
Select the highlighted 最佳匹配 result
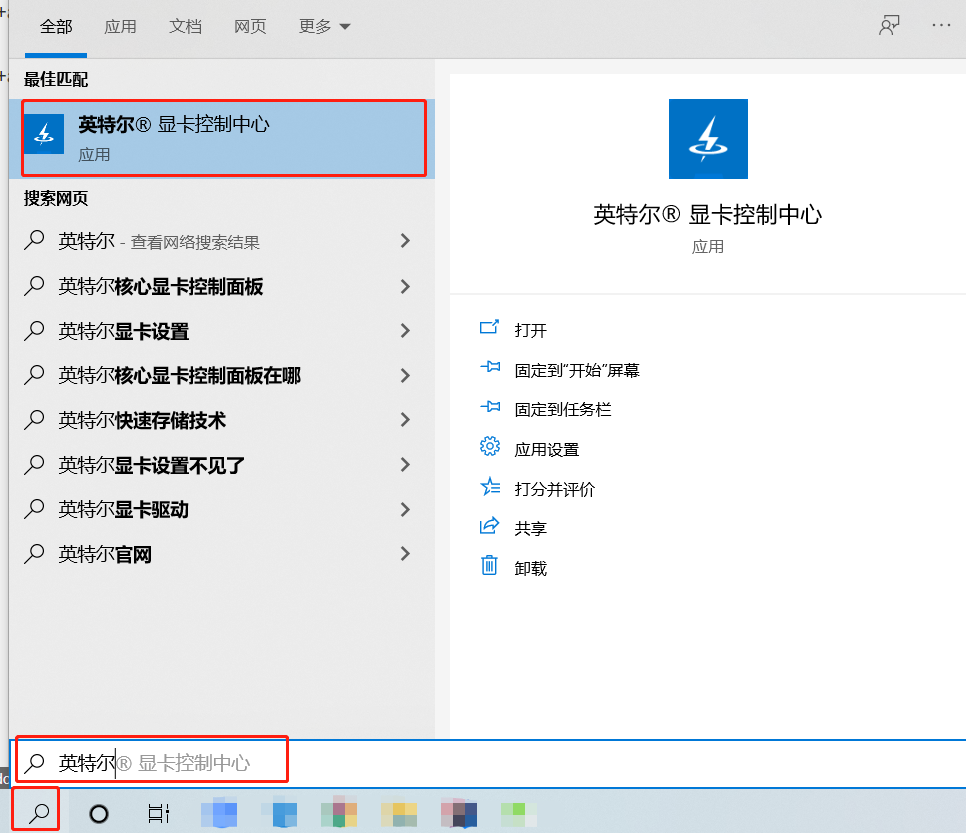tap(224, 137)
